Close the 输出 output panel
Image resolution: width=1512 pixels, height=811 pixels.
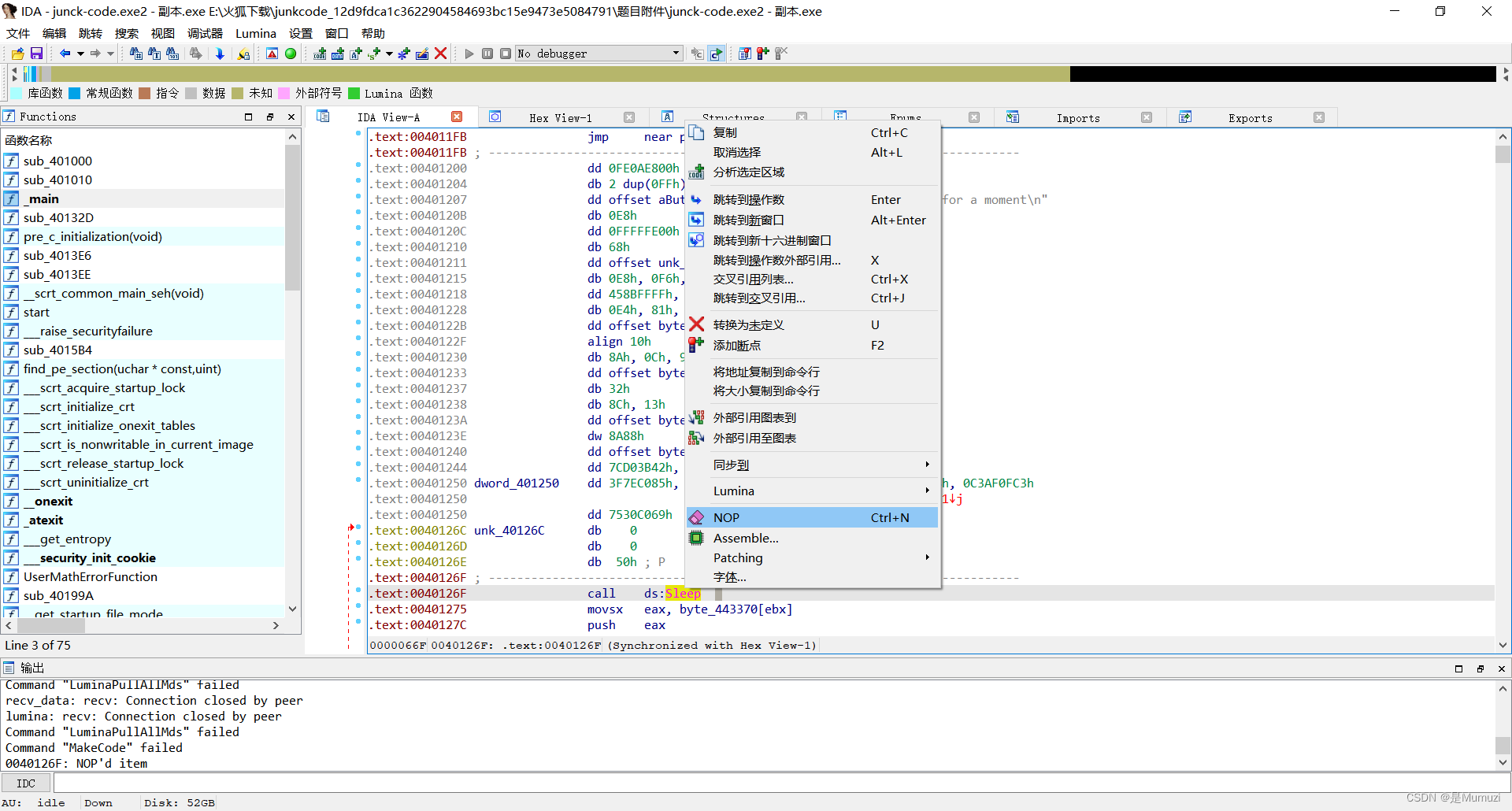coord(1502,668)
